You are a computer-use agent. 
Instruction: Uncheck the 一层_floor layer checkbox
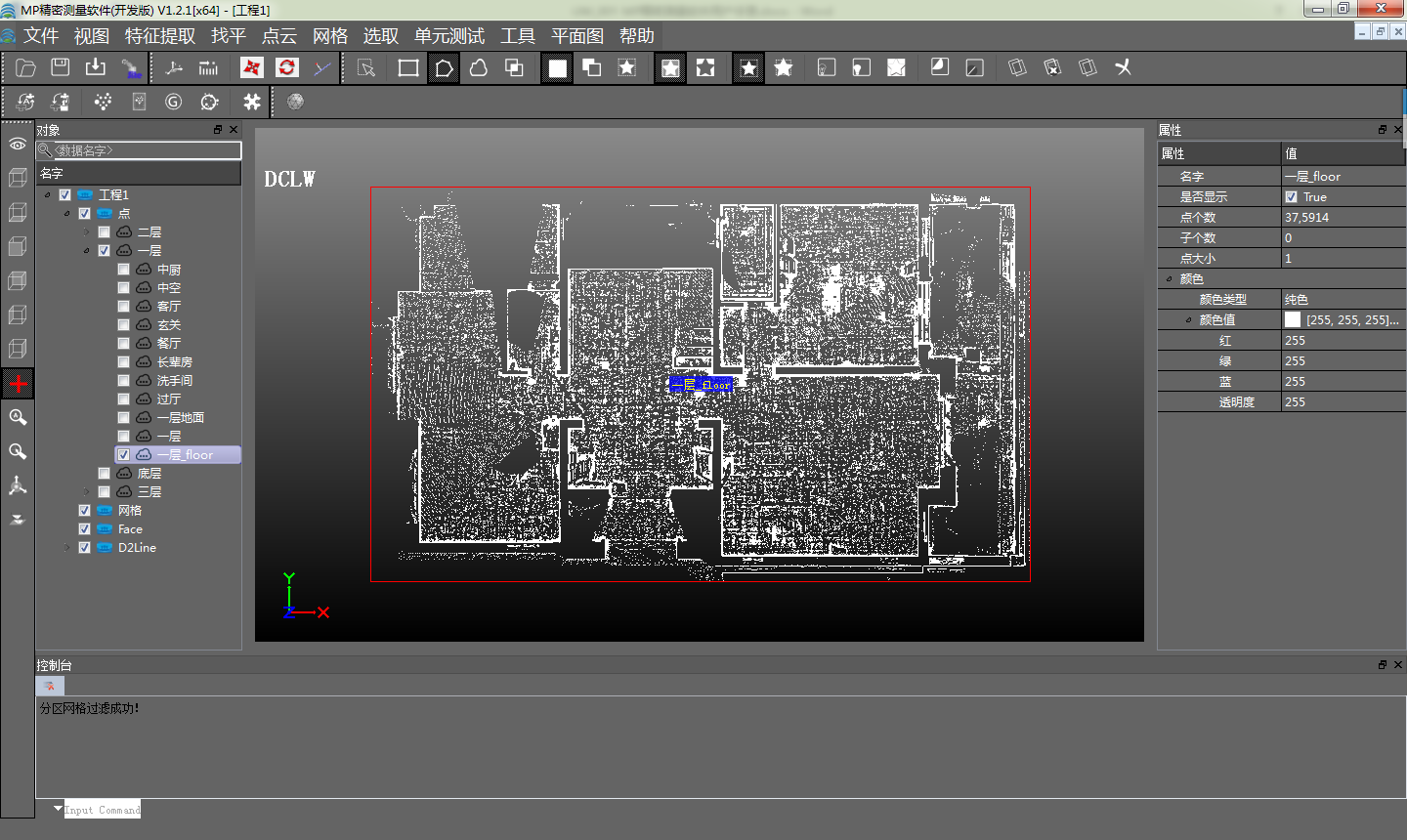(x=124, y=455)
